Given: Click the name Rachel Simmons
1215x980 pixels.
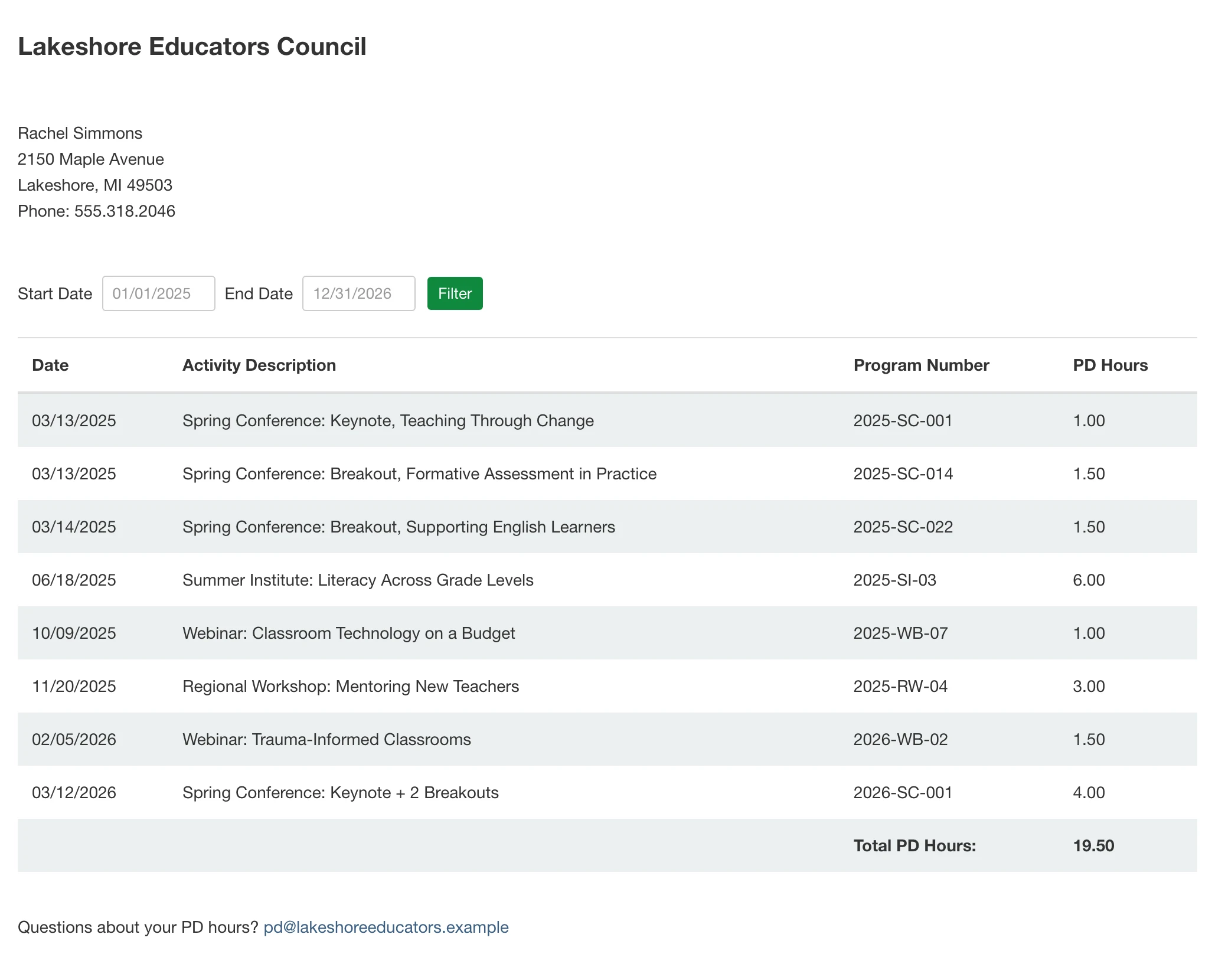Looking at the screenshot, I should pyautogui.click(x=80, y=133).
